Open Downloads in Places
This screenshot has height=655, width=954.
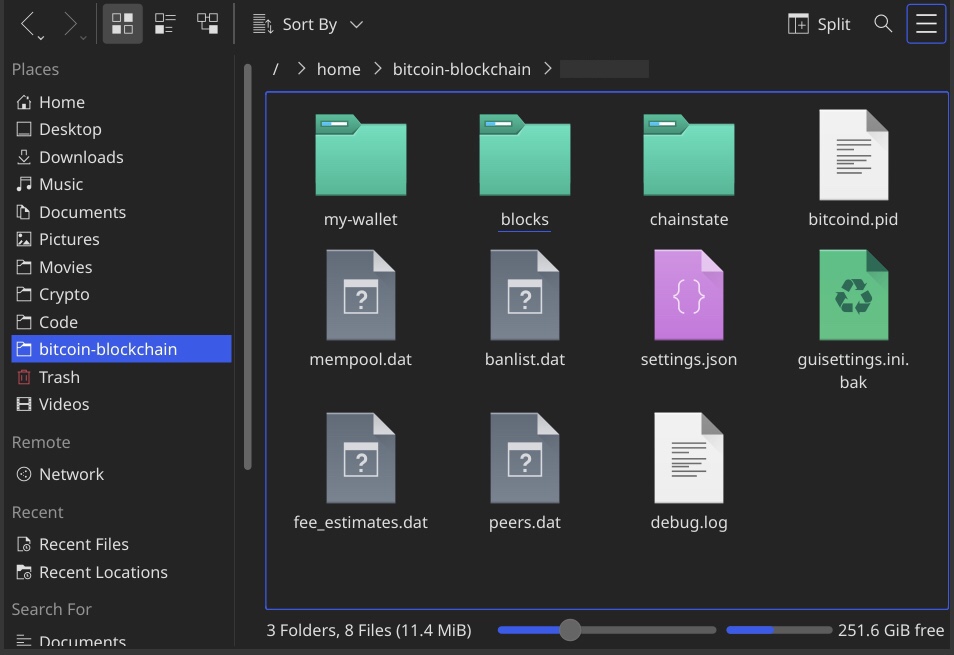[x=121, y=158]
